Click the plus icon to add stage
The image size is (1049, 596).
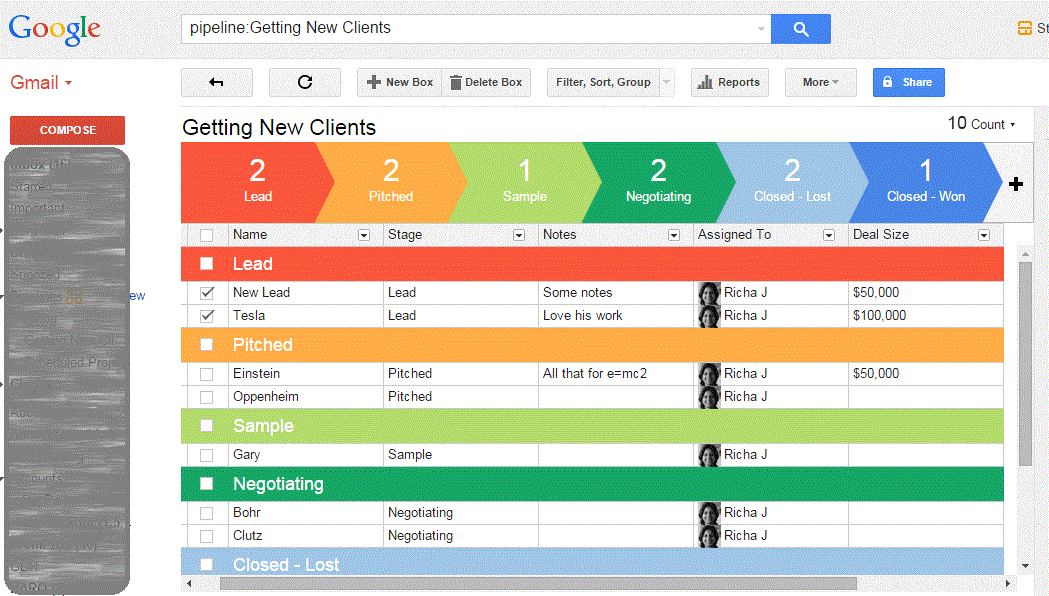click(x=1016, y=184)
